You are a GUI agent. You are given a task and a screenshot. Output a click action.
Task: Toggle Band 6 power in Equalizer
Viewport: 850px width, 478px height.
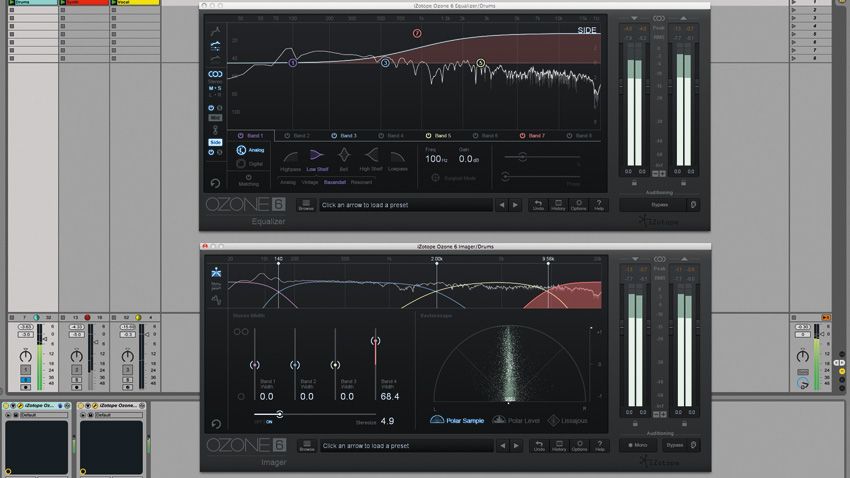click(475, 135)
